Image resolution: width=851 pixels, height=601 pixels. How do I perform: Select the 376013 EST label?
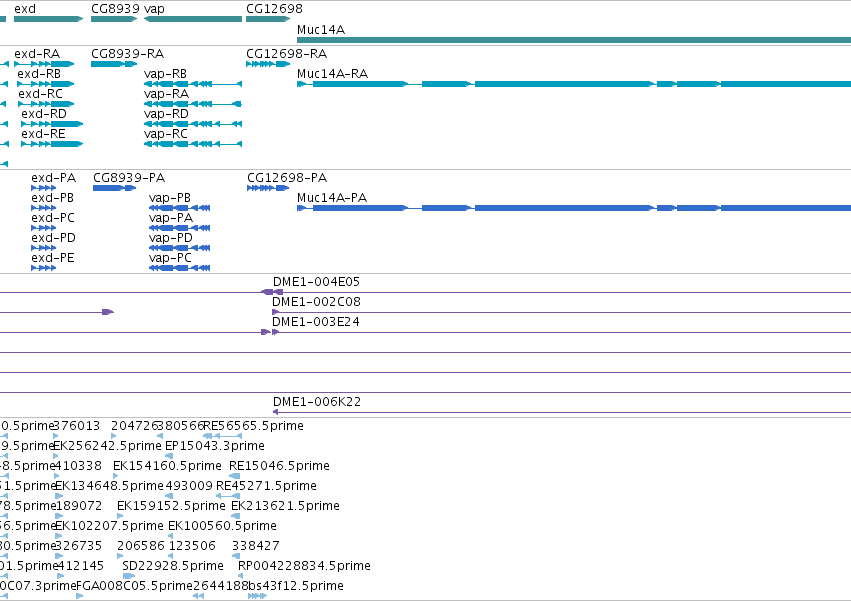(x=77, y=426)
